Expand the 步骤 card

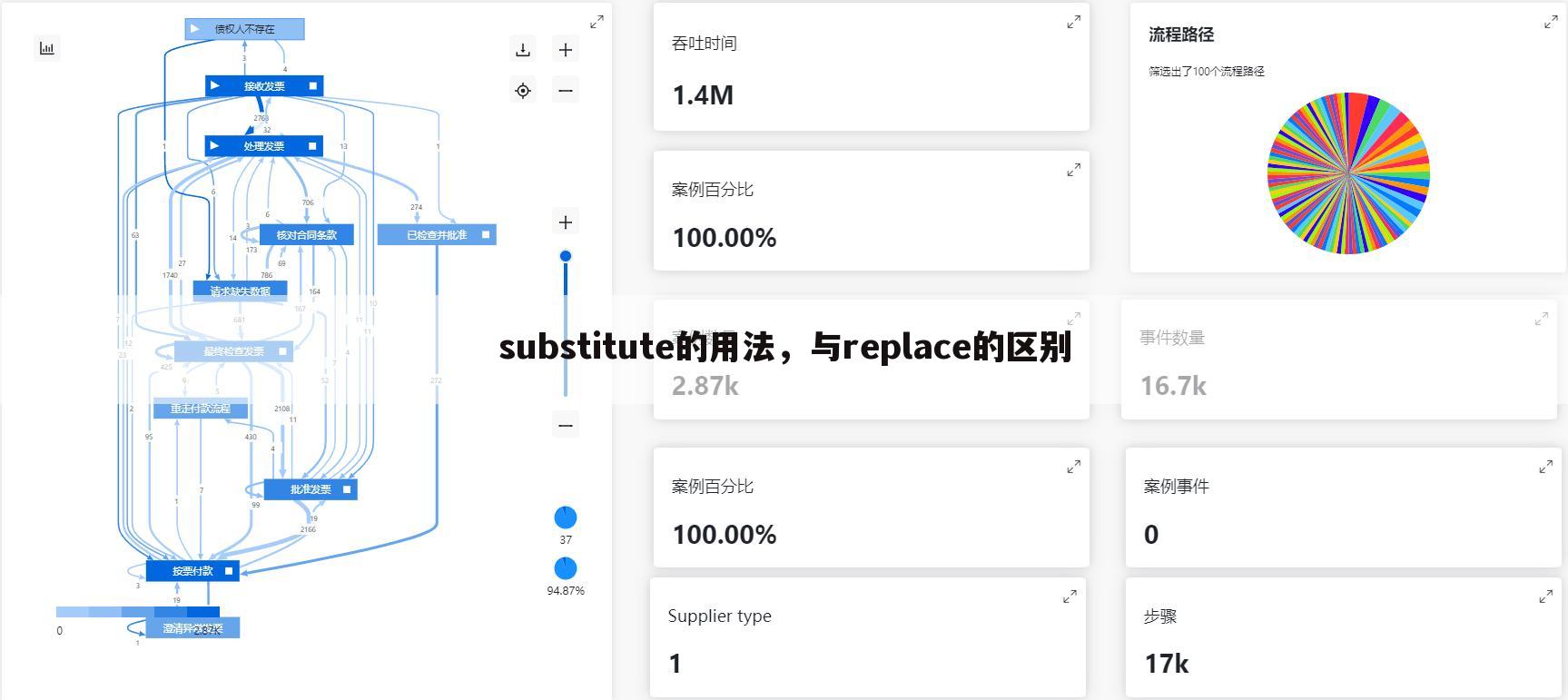[x=1545, y=596]
